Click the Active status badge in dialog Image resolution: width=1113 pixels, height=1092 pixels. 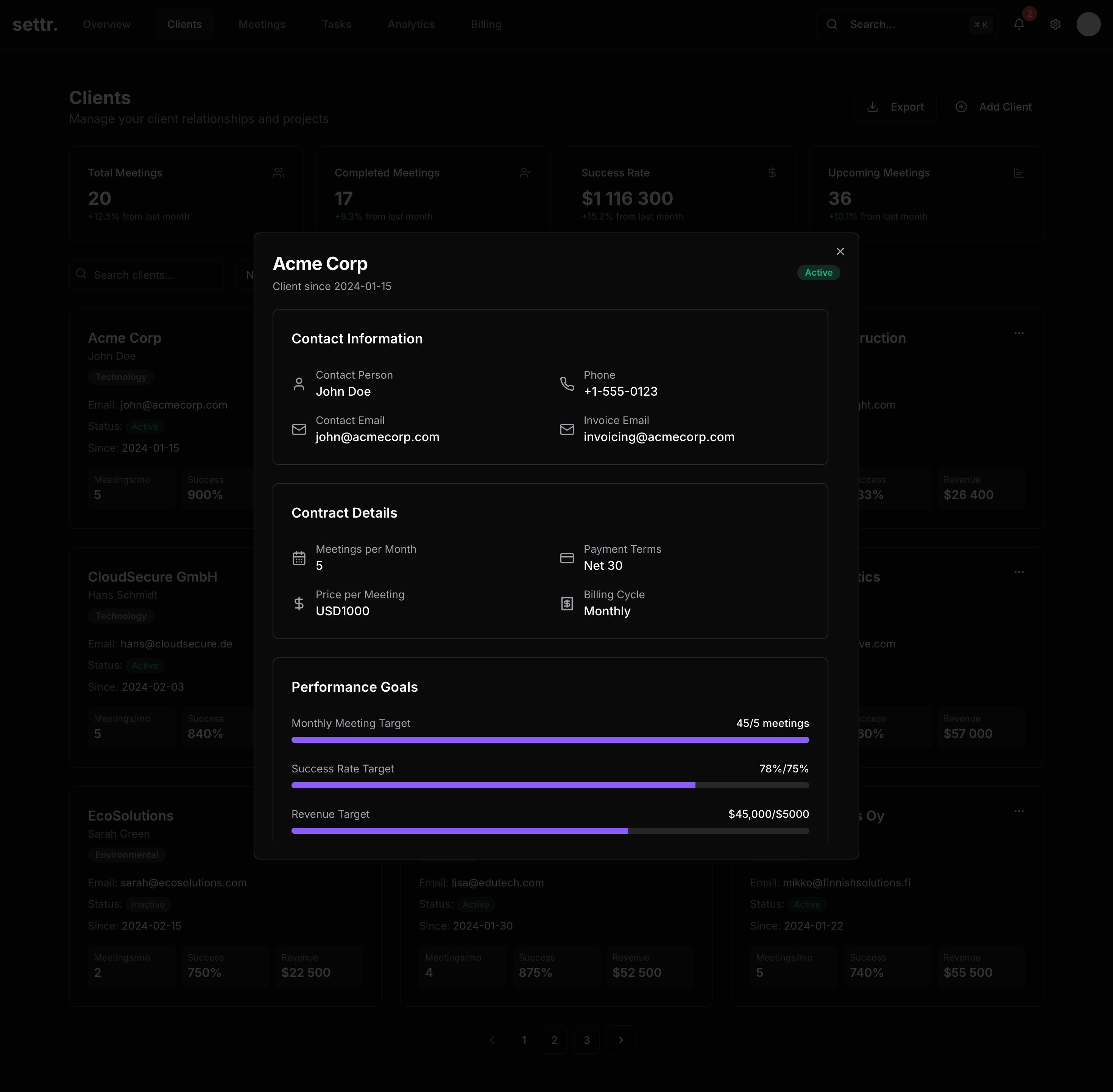[818, 272]
